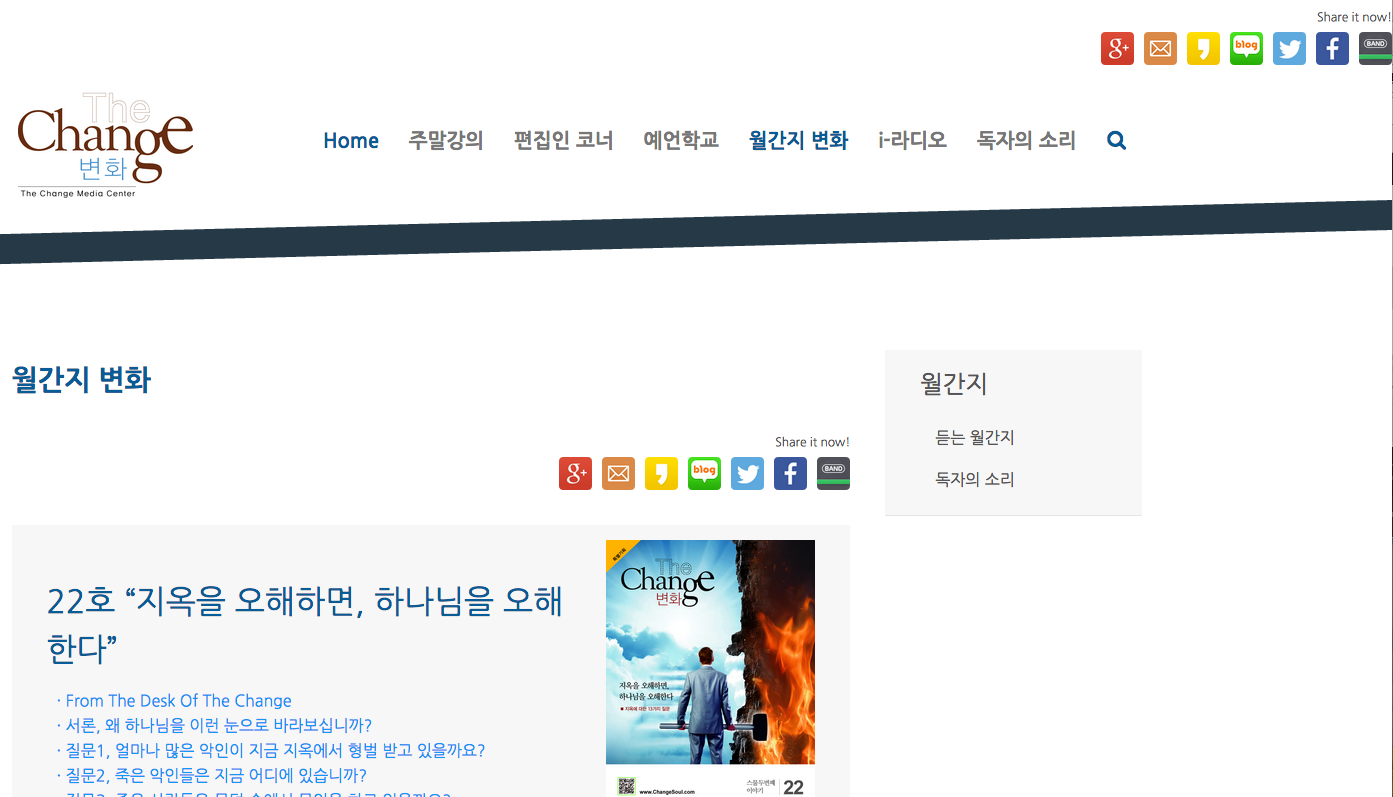Click Facebook share icon below 월간지 변화 heading
Viewport: 1393px width, 797px height.
pos(790,473)
